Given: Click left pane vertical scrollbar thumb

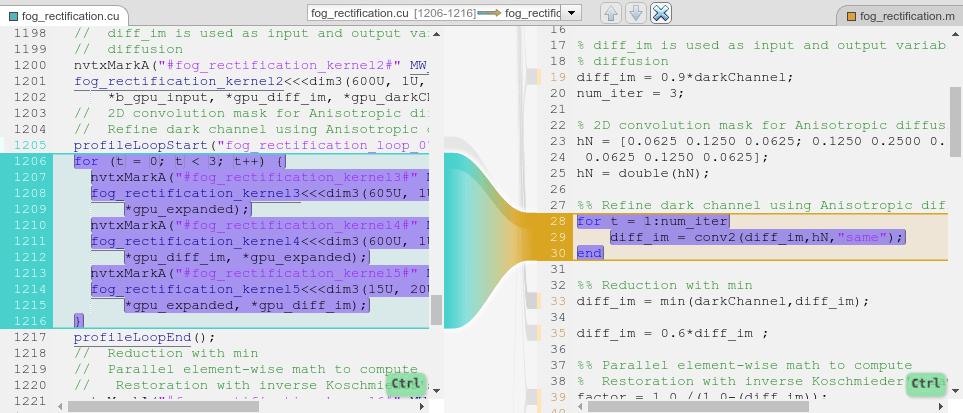Looking at the screenshot, I should 436,310.
